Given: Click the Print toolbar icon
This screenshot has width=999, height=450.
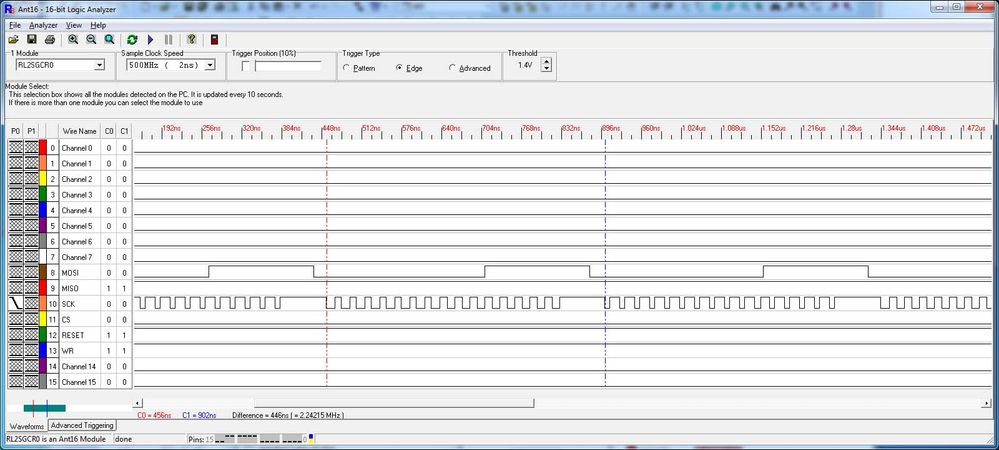Looking at the screenshot, I should (x=50, y=40).
